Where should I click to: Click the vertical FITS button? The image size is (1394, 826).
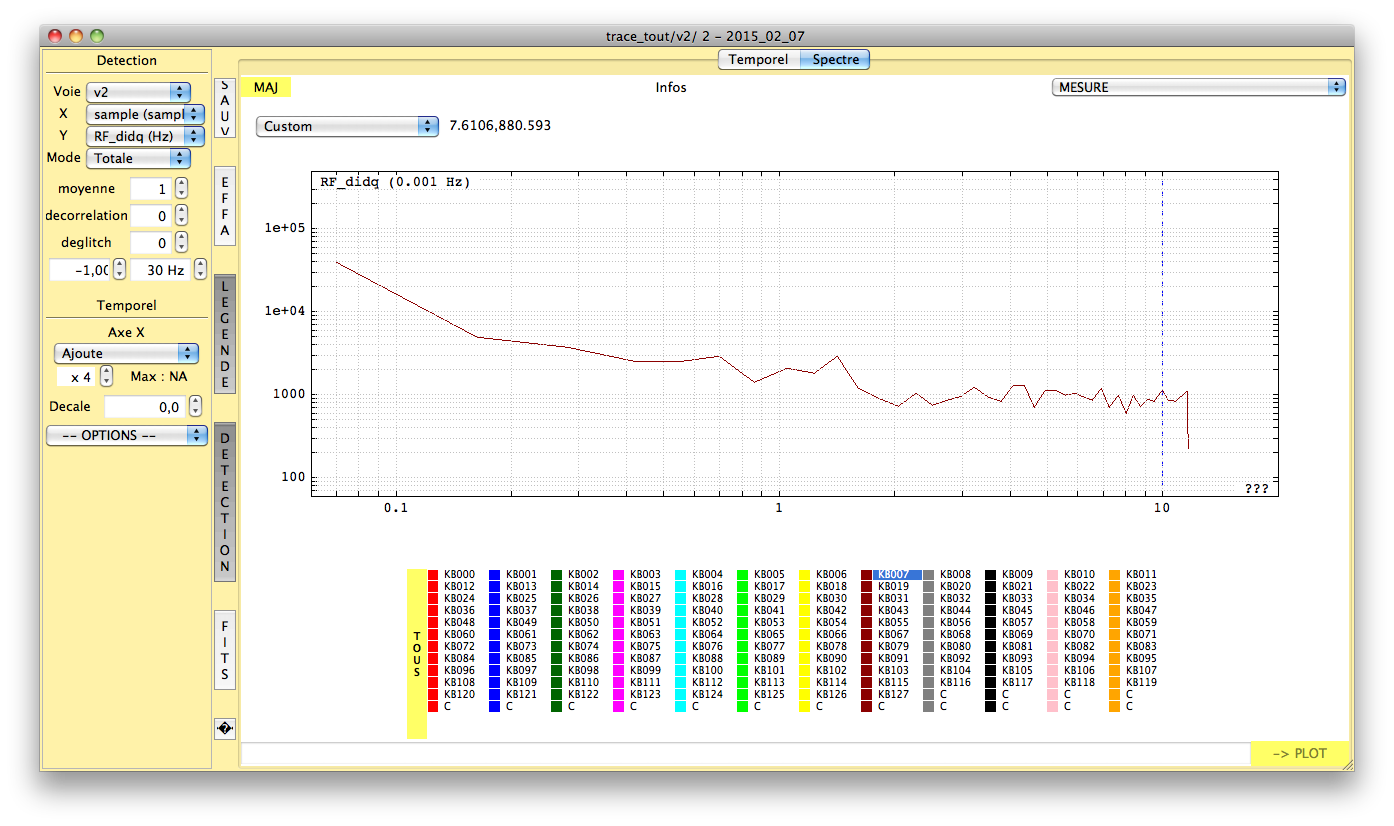pos(225,649)
